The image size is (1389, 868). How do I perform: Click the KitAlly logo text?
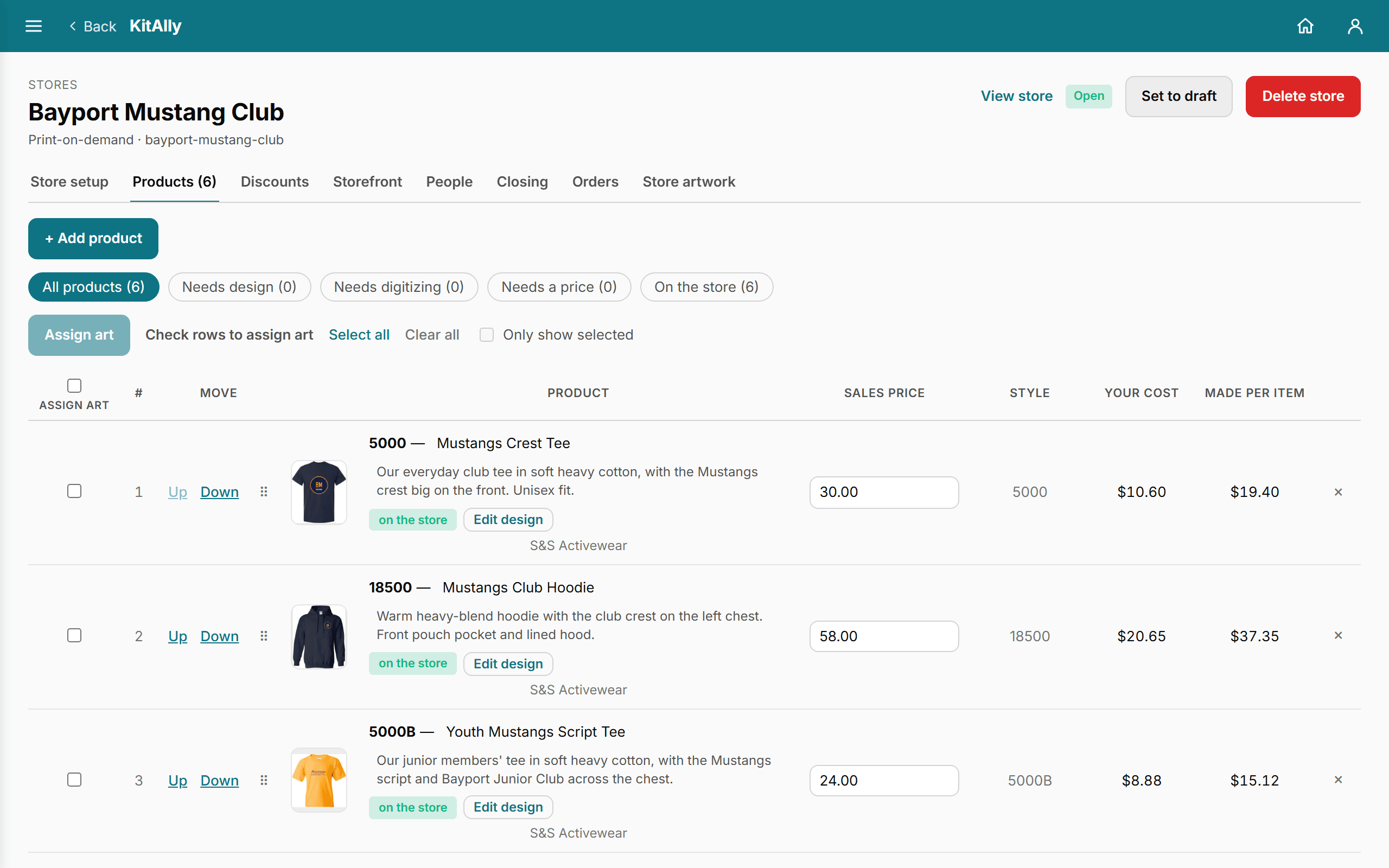click(156, 26)
